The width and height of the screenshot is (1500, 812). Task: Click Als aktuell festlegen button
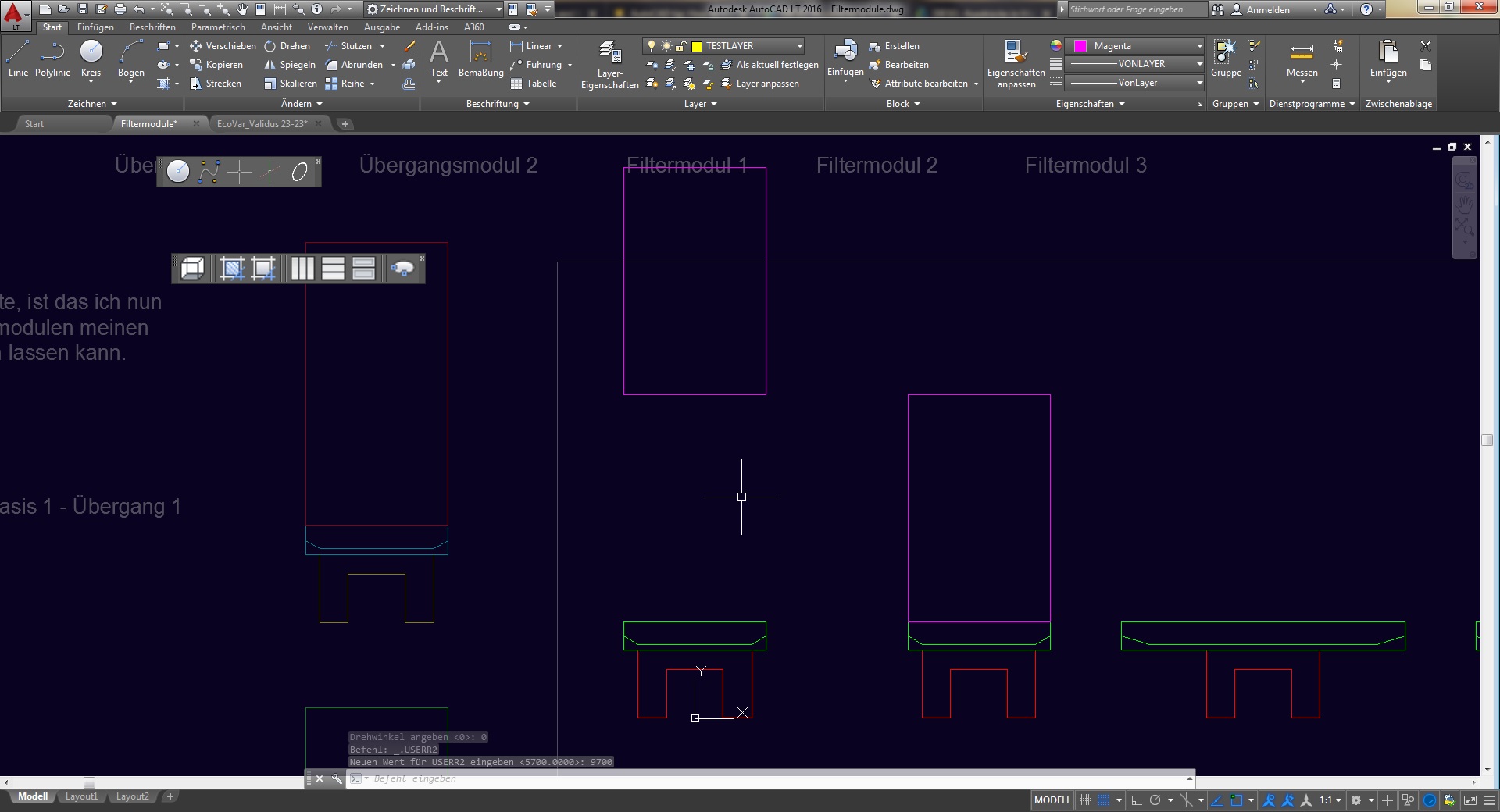[x=770, y=65]
